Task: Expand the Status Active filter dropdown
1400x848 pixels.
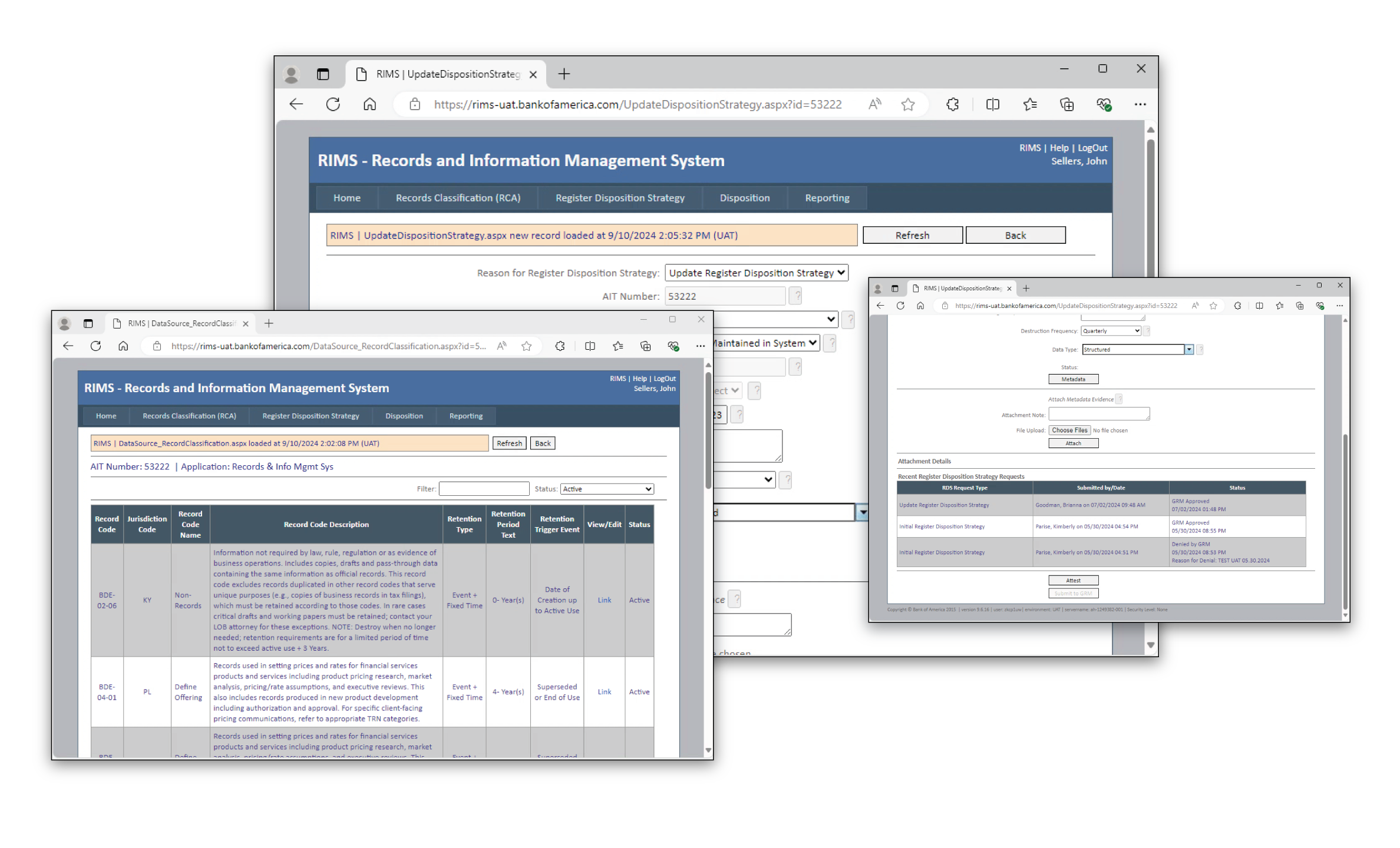Action: coord(607,489)
